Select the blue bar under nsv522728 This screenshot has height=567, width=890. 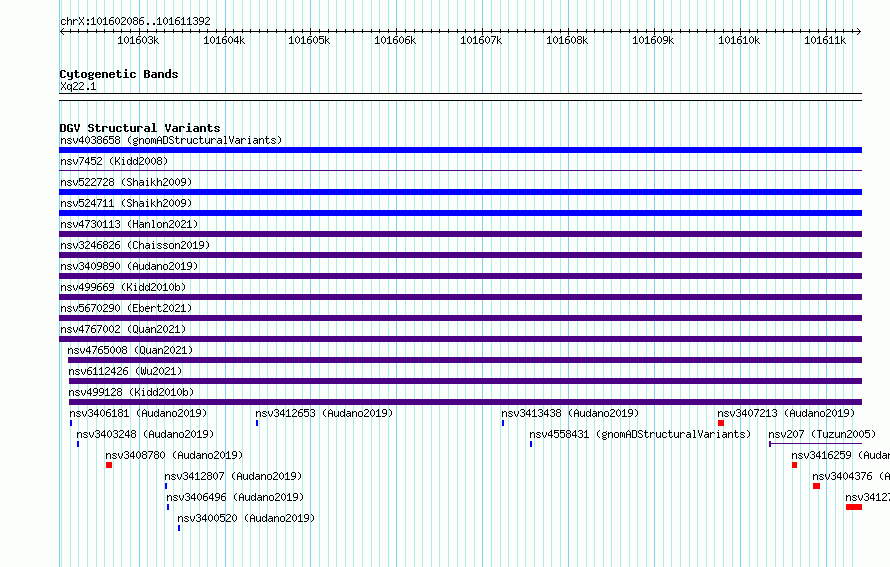click(x=460, y=192)
